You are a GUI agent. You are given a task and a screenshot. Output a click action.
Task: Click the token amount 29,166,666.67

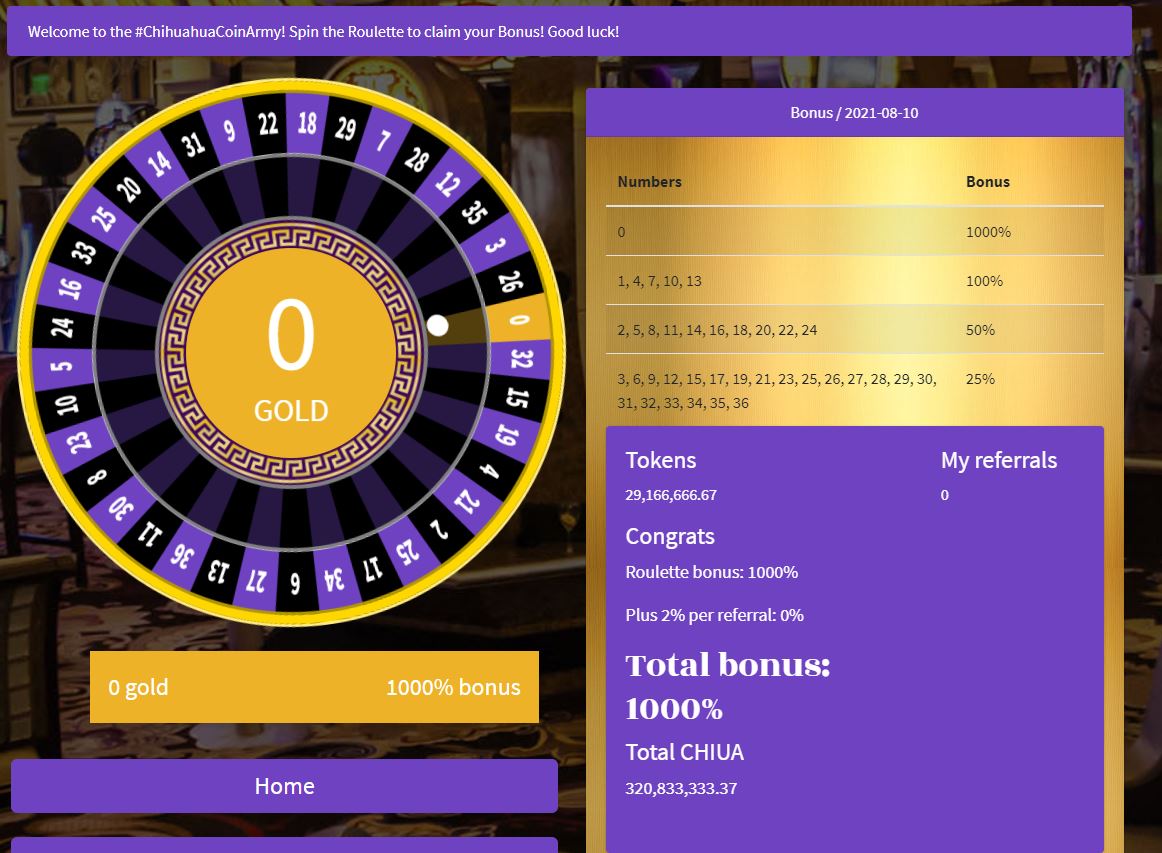[x=671, y=495]
